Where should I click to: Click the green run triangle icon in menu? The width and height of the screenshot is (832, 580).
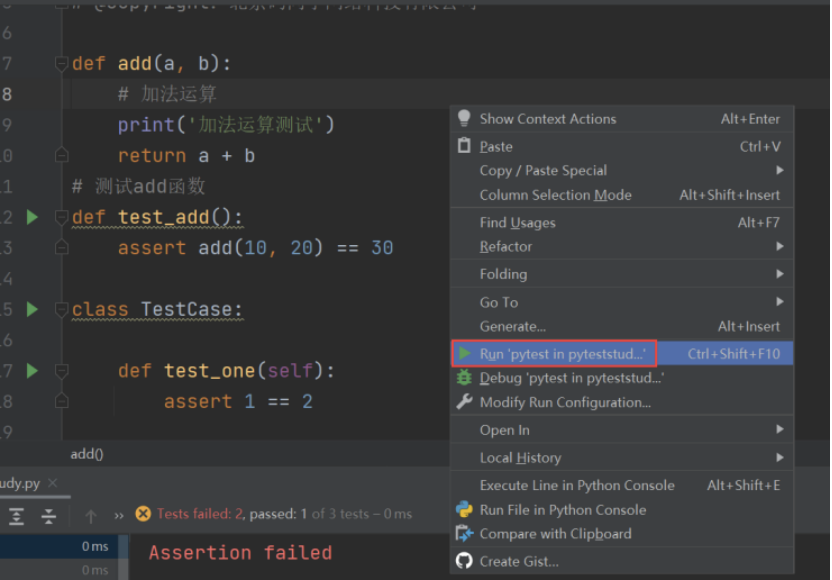pos(465,353)
